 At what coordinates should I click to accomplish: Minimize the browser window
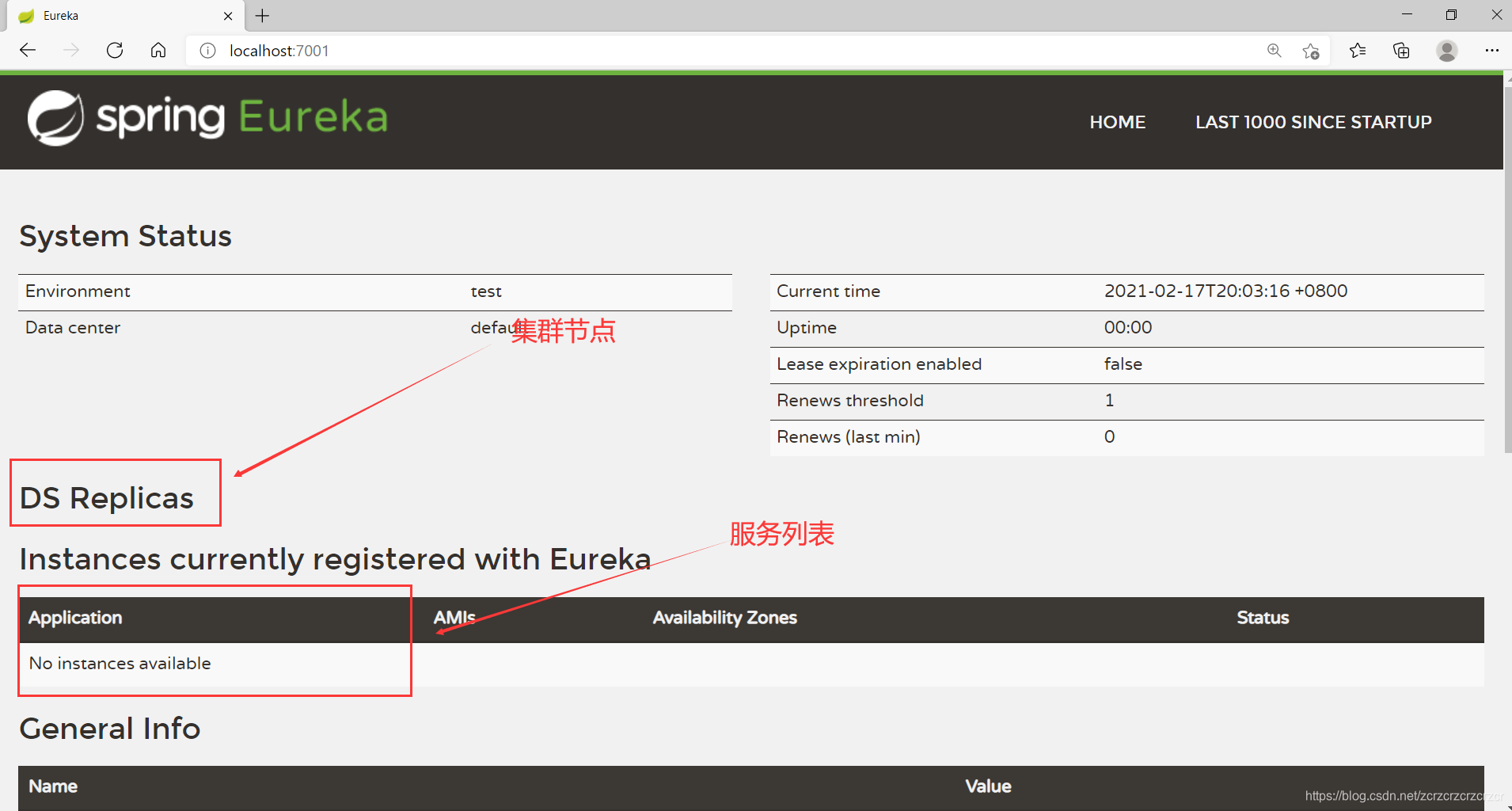pyautogui.click(x=1407, y=15)
